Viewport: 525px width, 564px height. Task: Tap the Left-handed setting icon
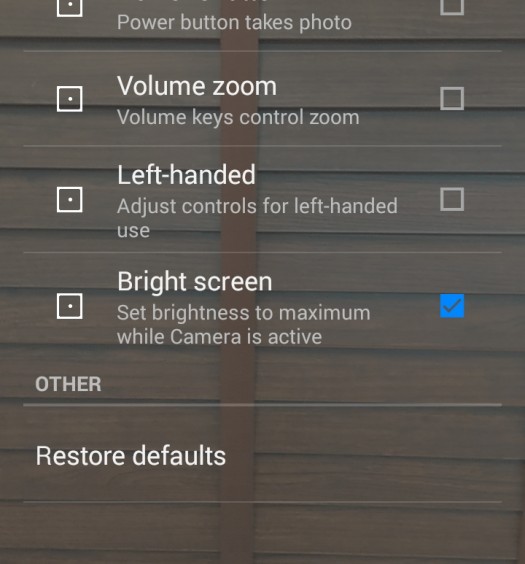click(x=70, y=199)
